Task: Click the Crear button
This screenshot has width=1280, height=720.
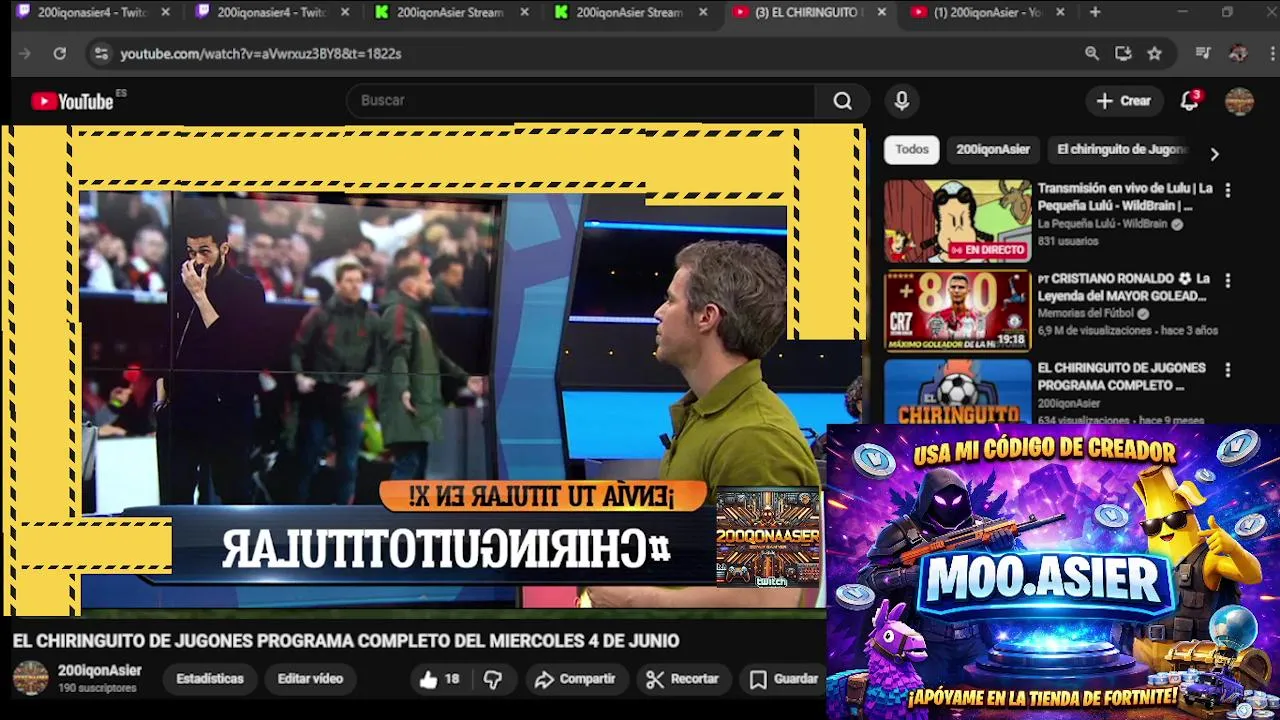Action: 1124,101
